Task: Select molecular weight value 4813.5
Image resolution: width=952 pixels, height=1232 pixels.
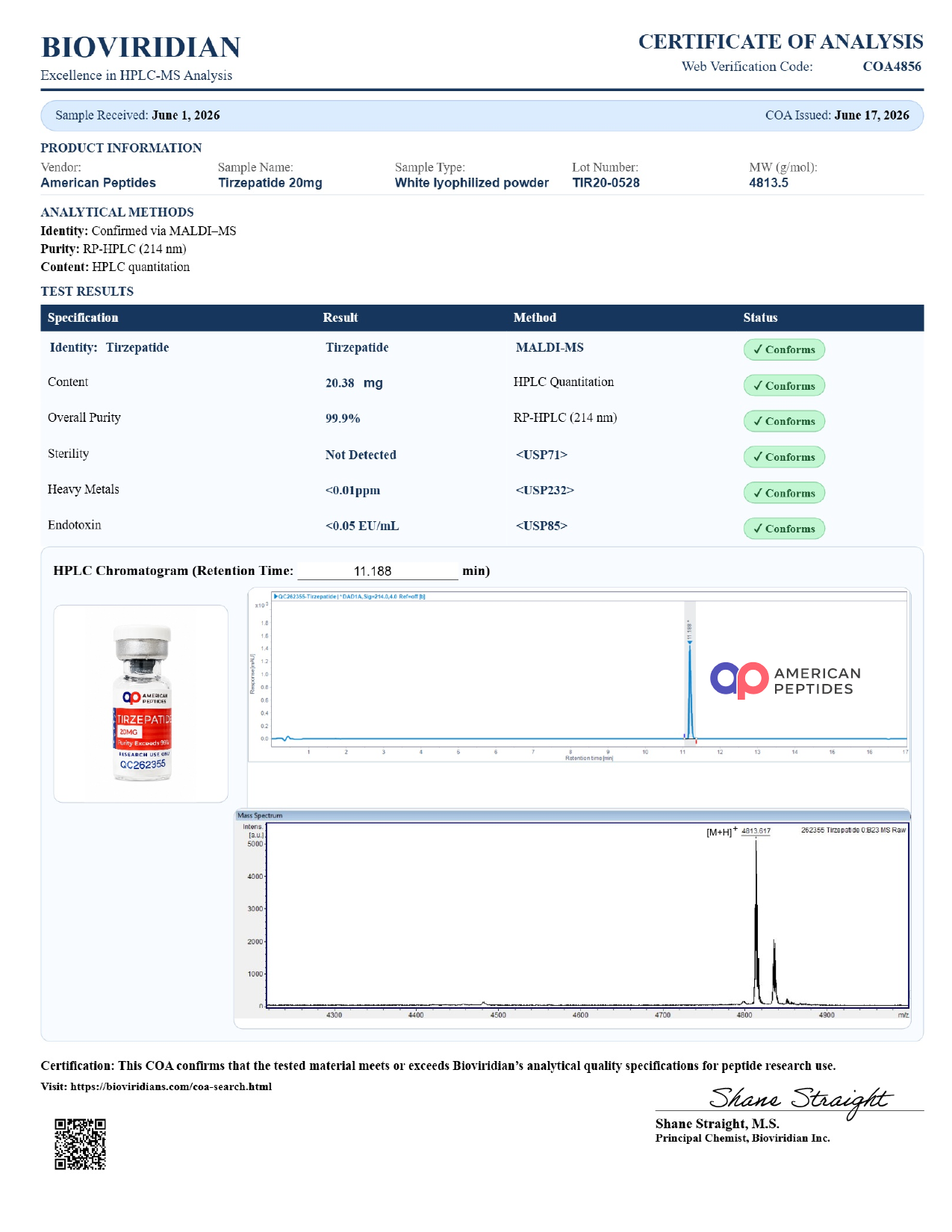Action: (768, 183)
